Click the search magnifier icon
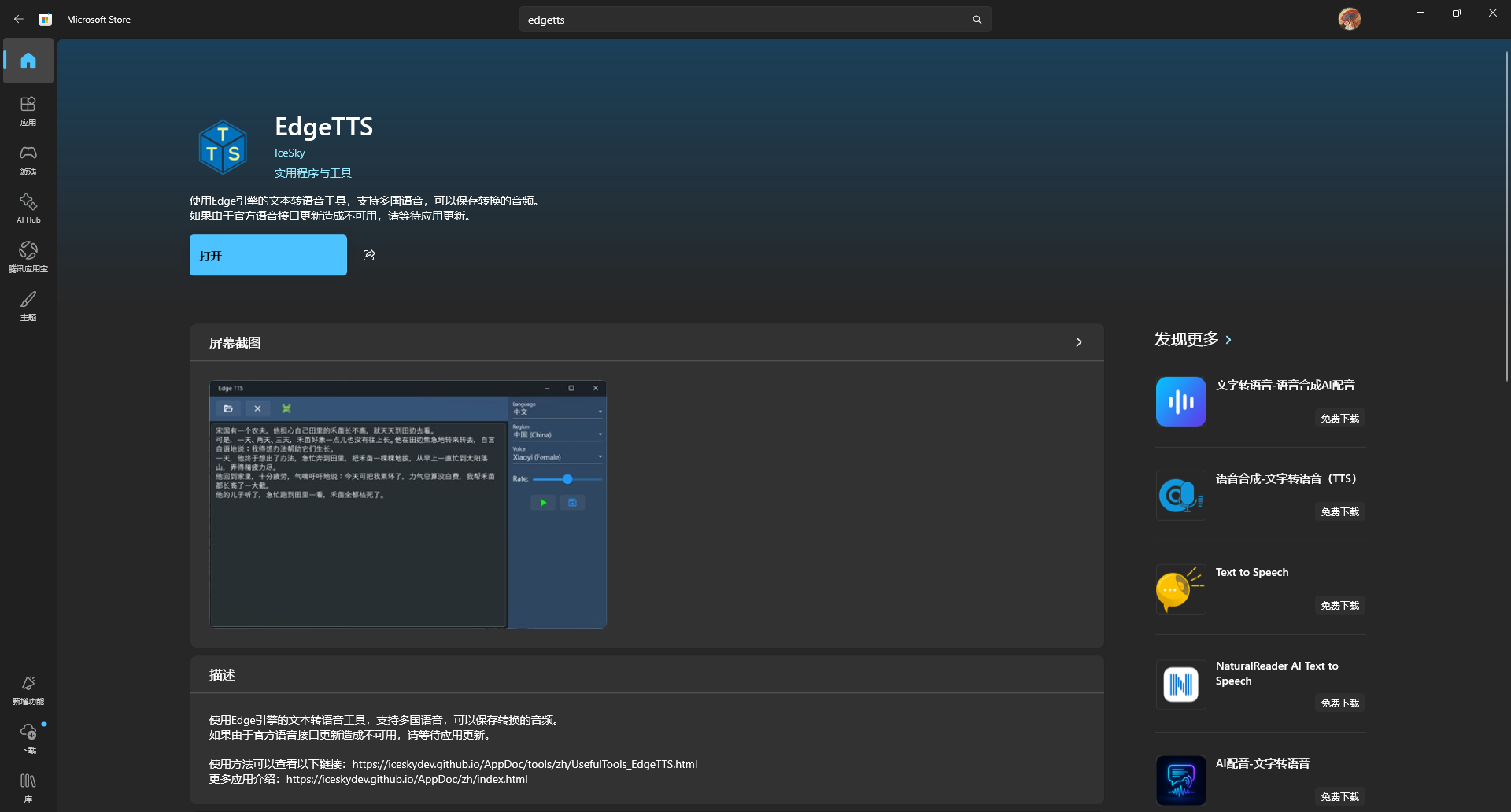 pos(977,20)
